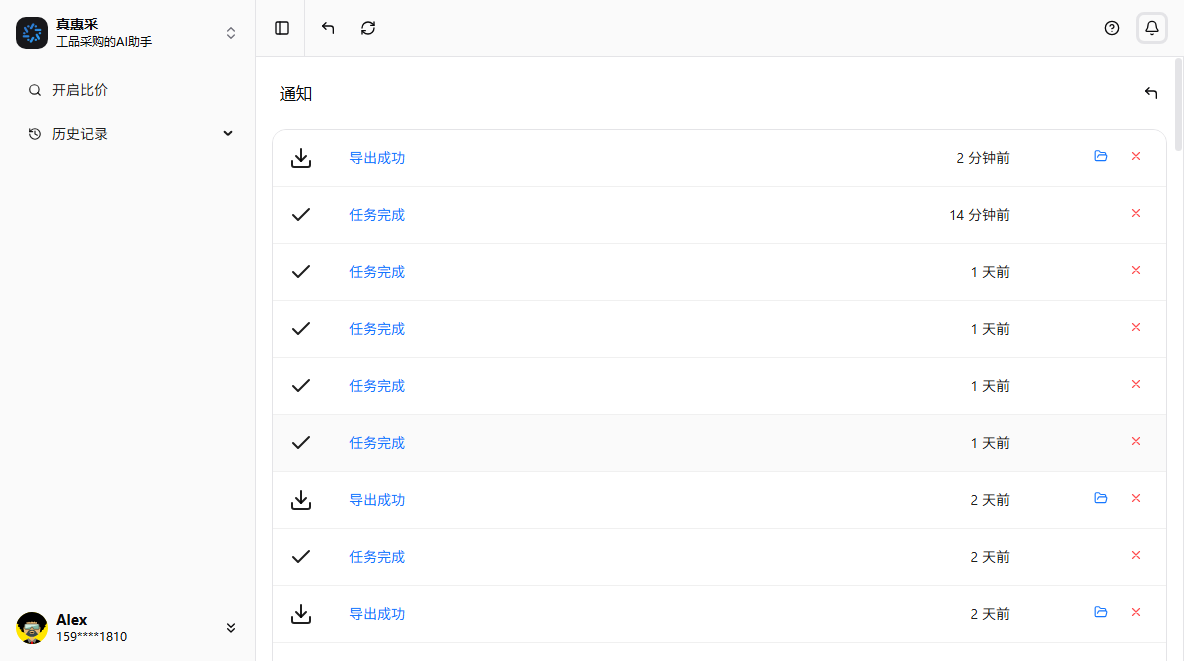This screenshot has height=661, width=1184.
Task: Click the checkmark icon on the second notification
Action: (x=300, y=213)
